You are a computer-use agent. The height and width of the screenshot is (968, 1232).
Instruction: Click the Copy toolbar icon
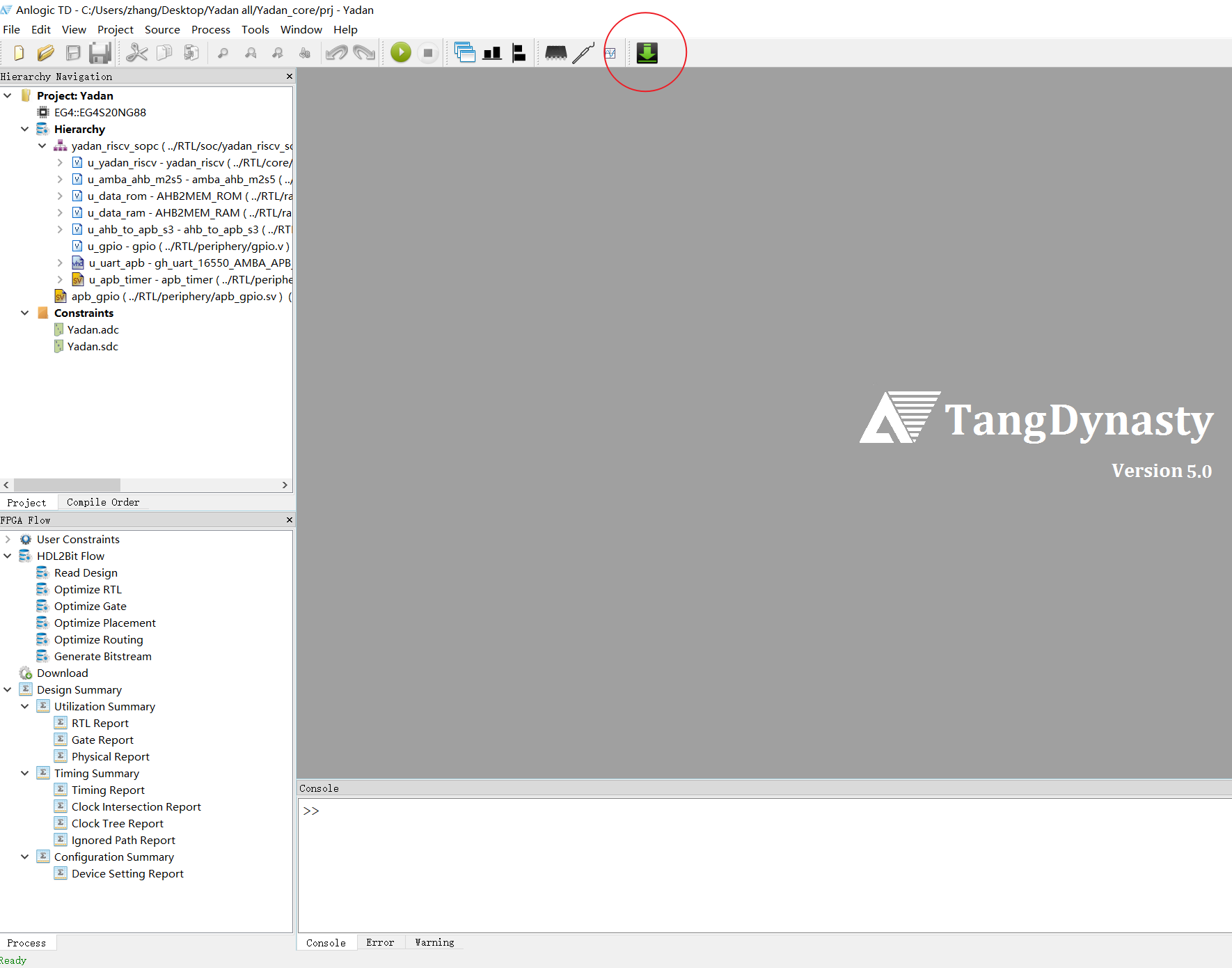(164, 53)
